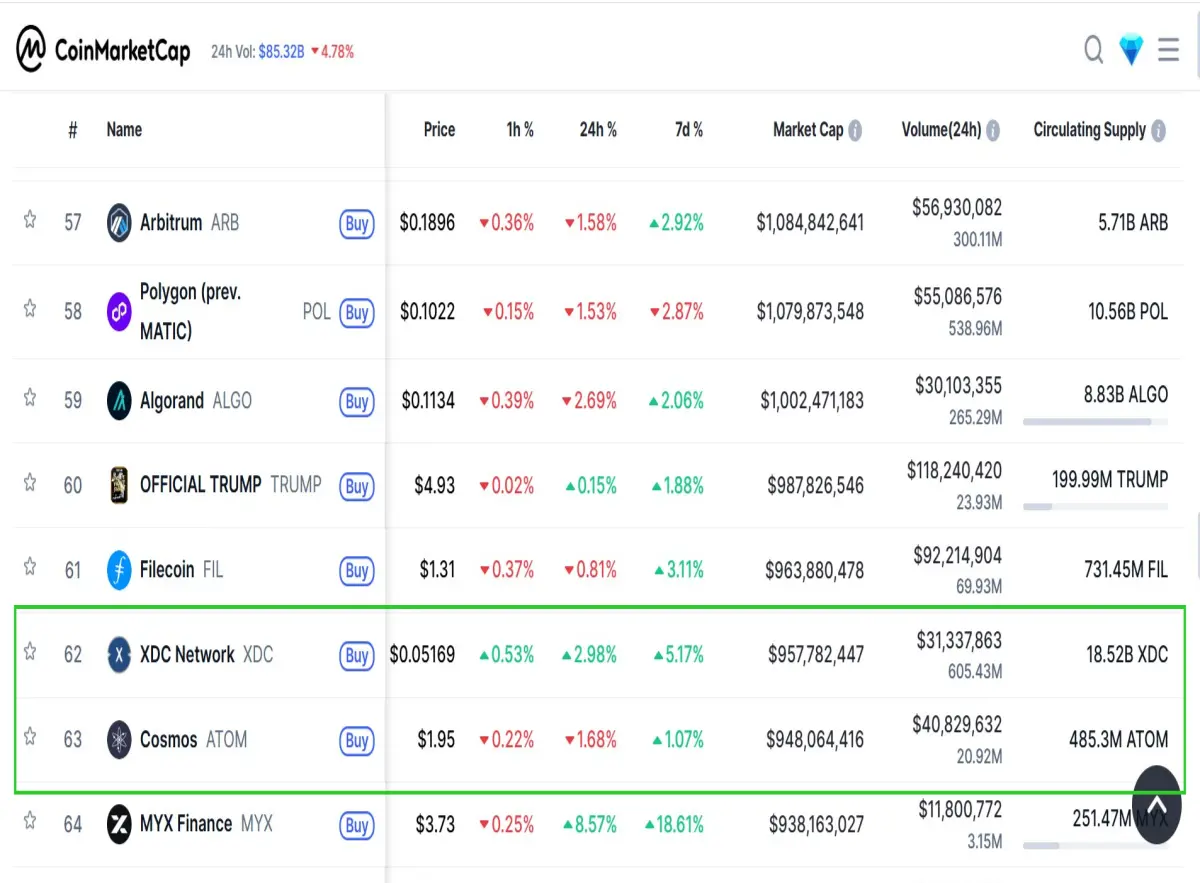Viewport: 1200px width, 883px height.
Task: Click the blue diamond rewards icon
Action: [1131, 49]
